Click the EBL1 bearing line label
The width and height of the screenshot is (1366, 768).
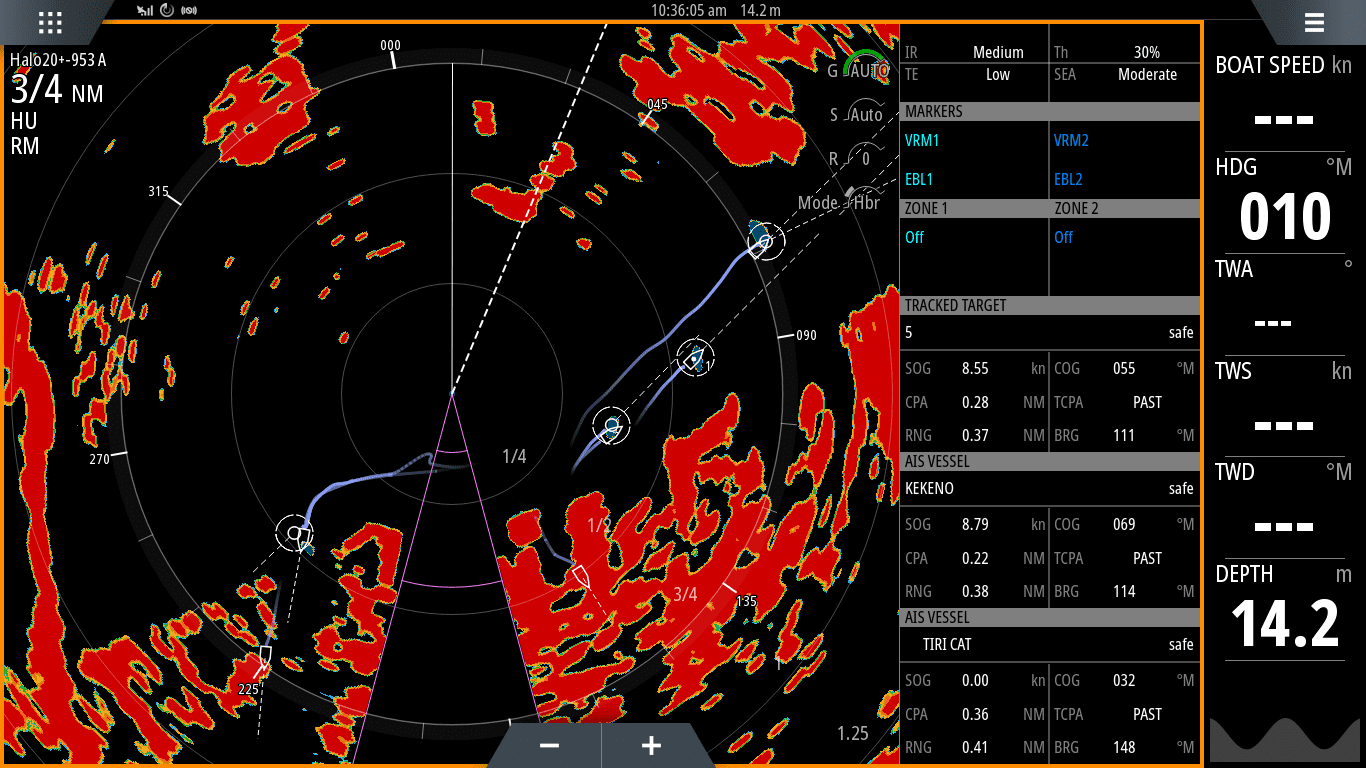[x=919, y=180]
